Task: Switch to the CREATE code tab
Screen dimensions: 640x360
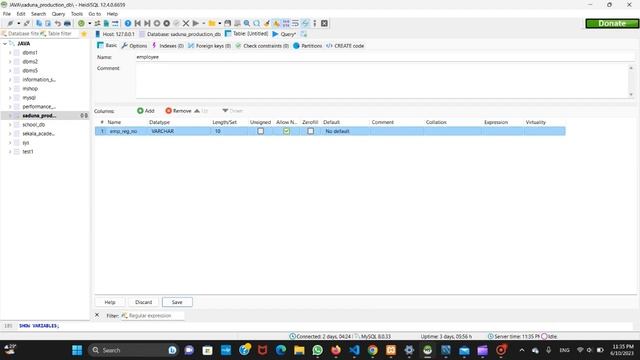Action: tap(345, 46)
